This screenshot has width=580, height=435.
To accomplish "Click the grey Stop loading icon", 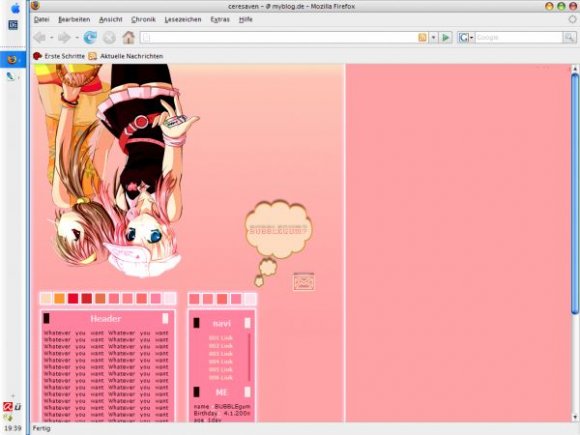I will [x=109, y=37].
